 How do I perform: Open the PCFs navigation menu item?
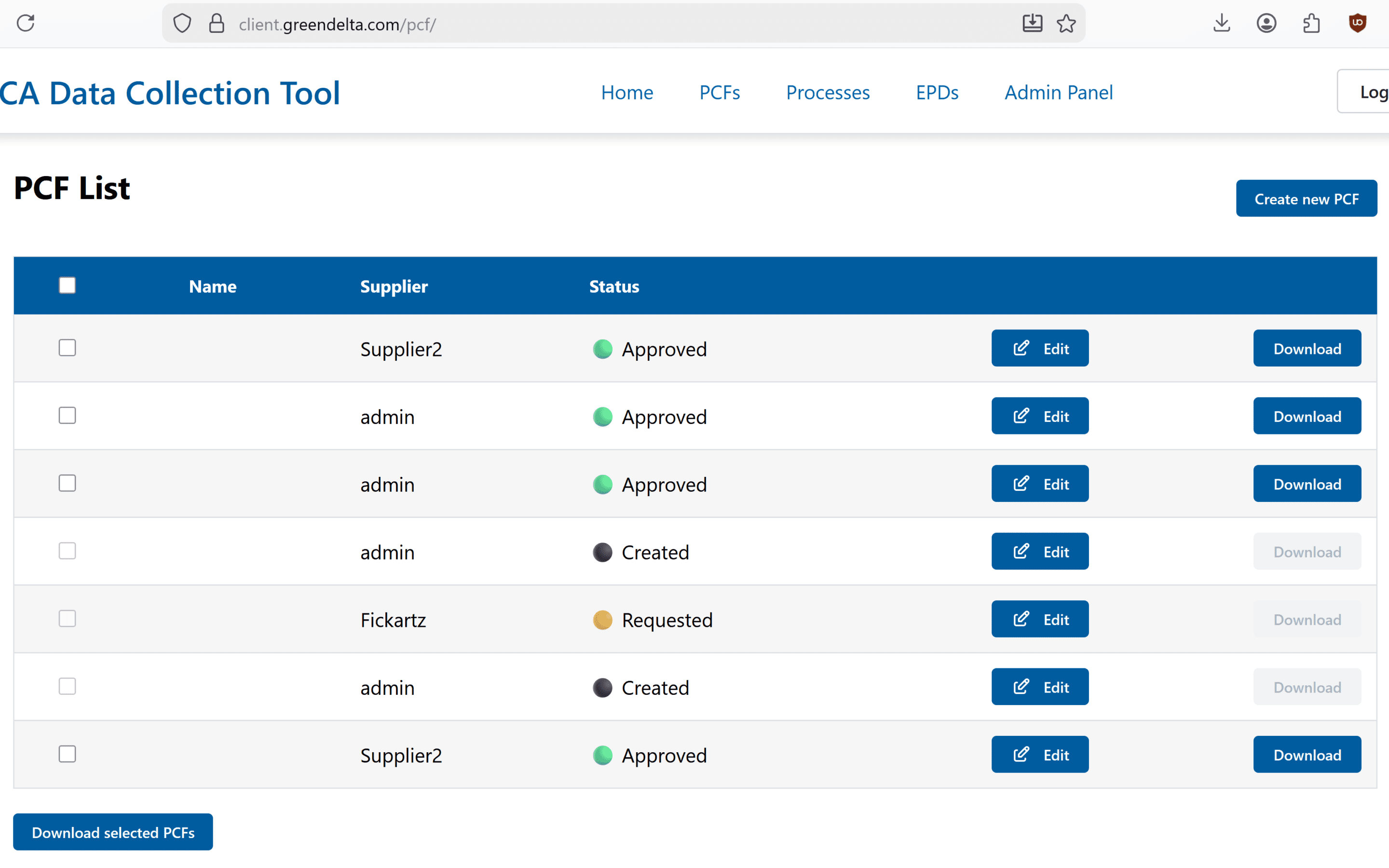click(x=719, y=93)
